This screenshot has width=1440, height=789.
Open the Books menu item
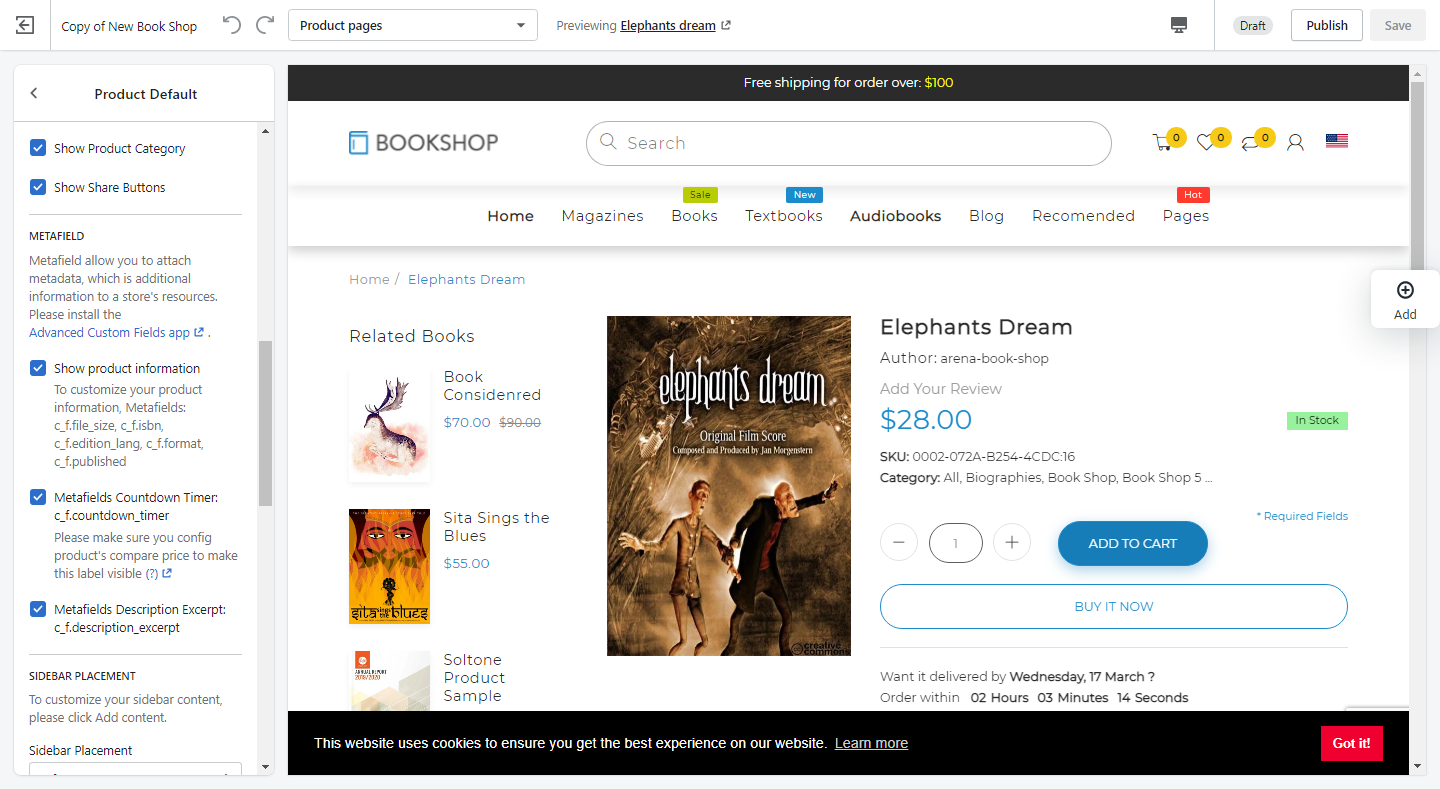[x=694, y=216]
